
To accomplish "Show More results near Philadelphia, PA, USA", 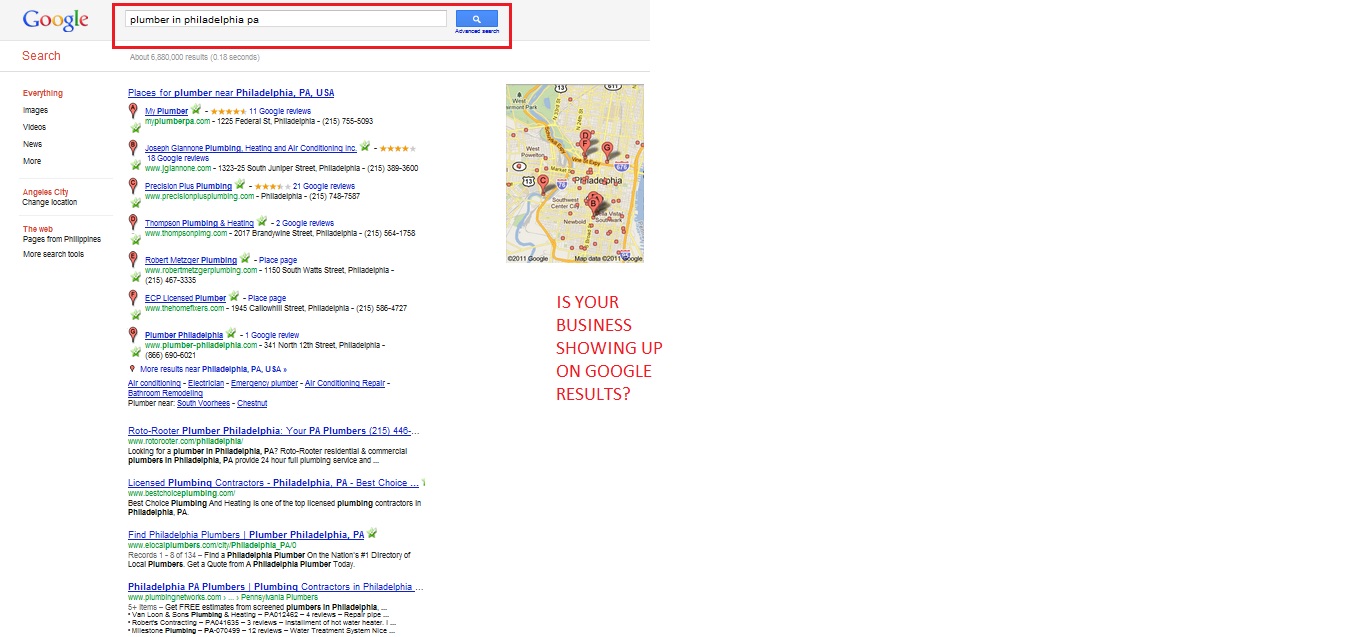I will click(213, 369).
